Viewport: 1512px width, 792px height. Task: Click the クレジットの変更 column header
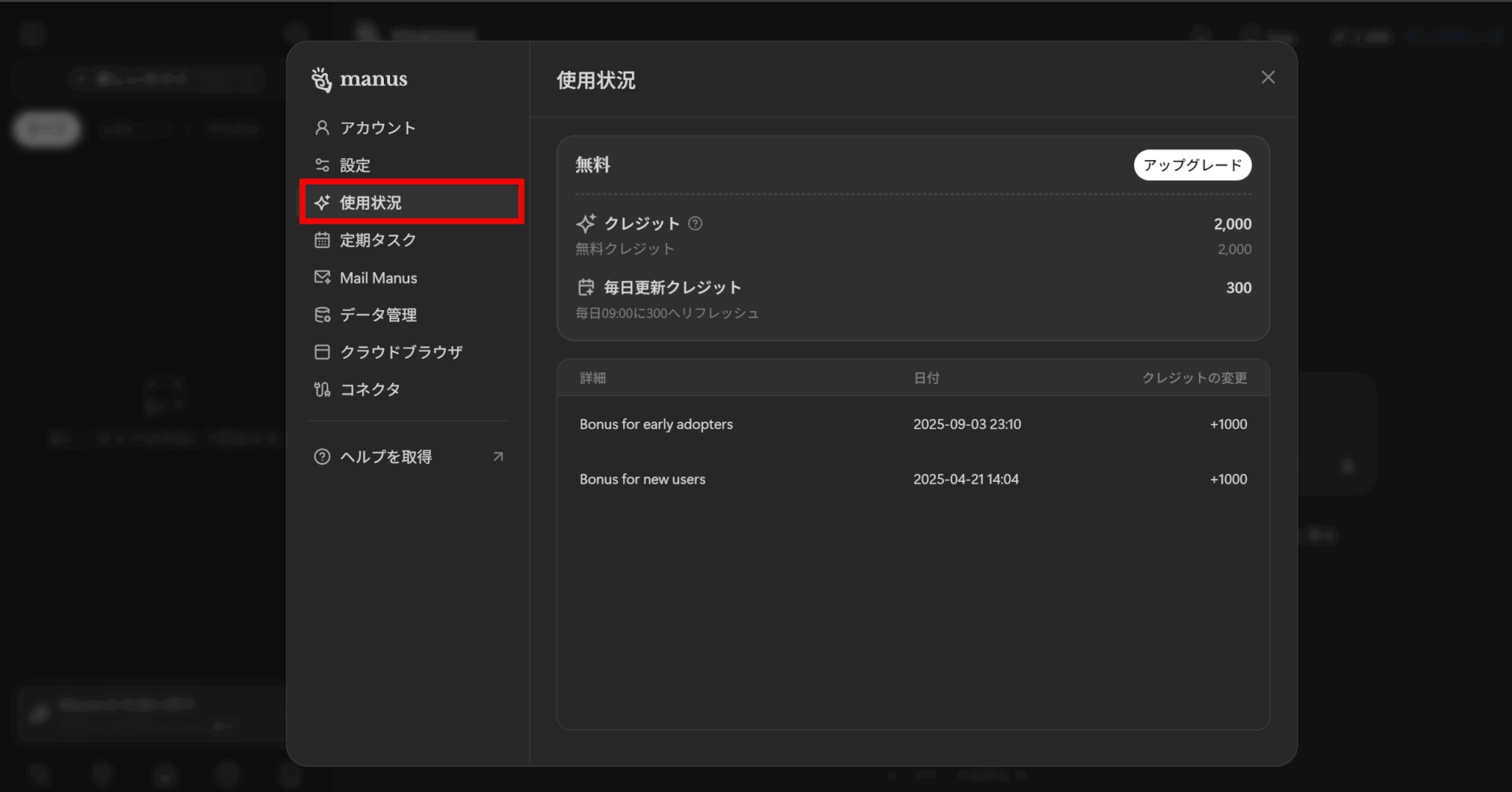[1195, 378]
